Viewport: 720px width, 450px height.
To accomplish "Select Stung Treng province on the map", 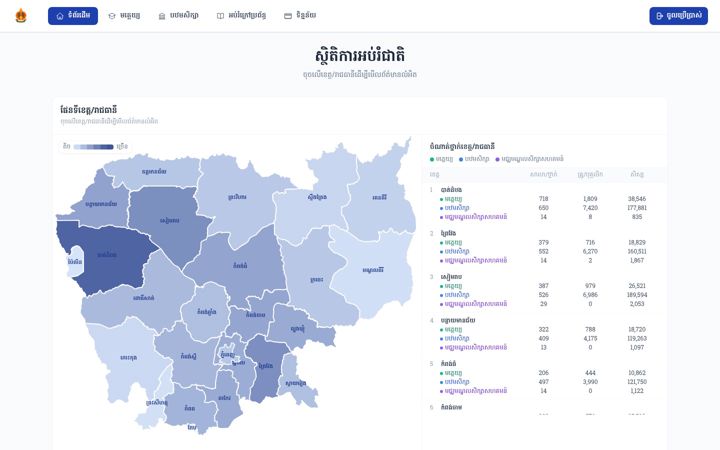I will pyautogui.click(x=317, y=197).
